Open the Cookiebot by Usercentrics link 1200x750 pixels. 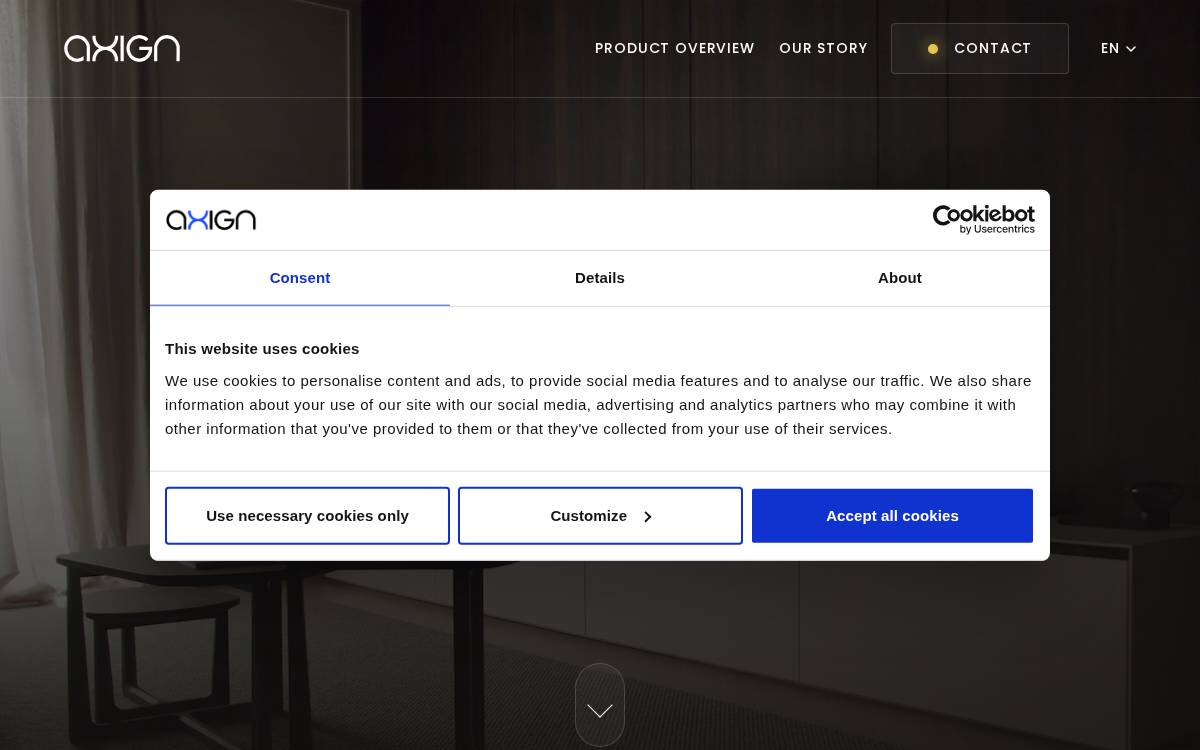(x=984, y=220)
